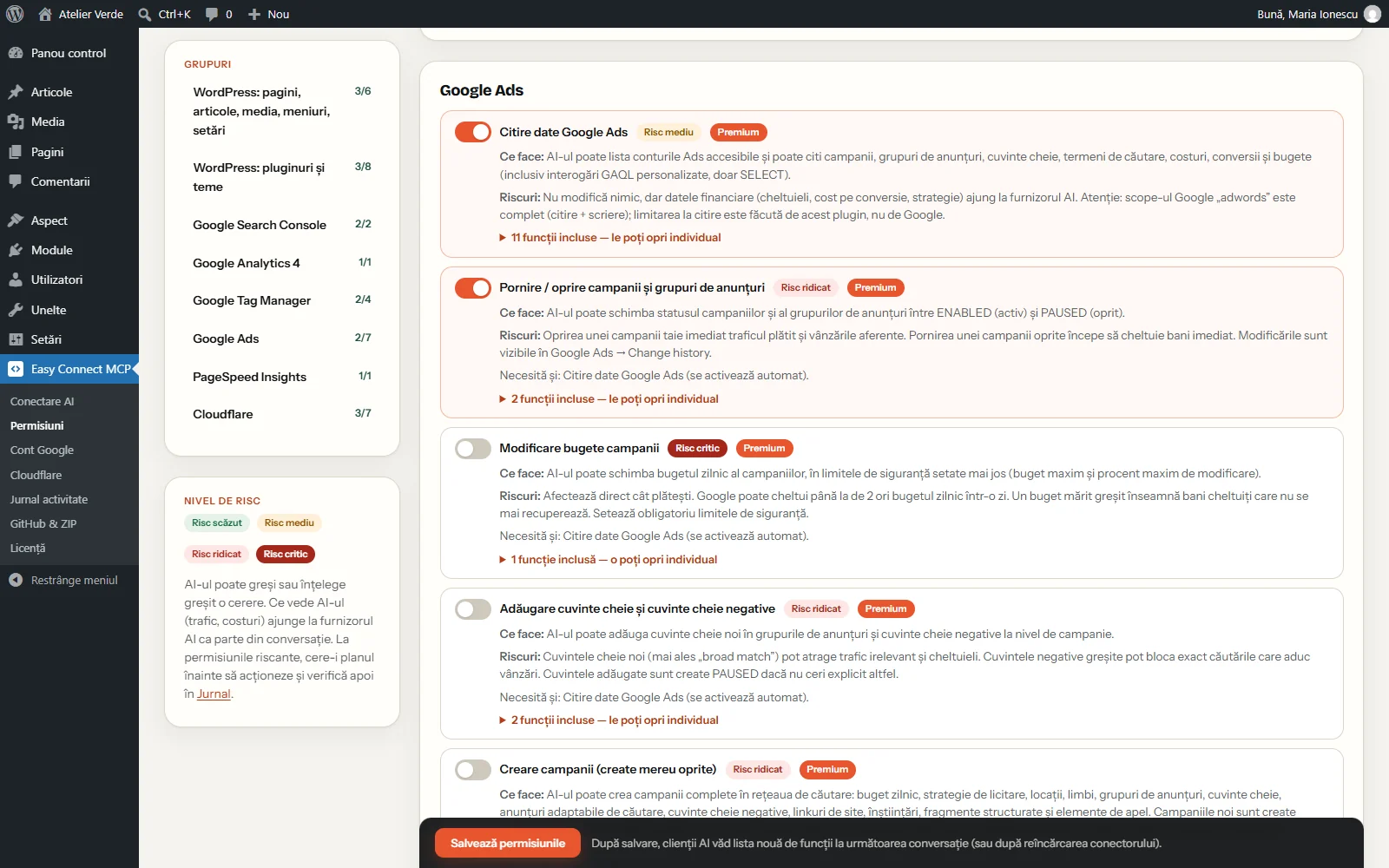The height and width of the screenshot is (868, 1389).
Task: Jump to Google Ads group
Action: click(282, 339)
